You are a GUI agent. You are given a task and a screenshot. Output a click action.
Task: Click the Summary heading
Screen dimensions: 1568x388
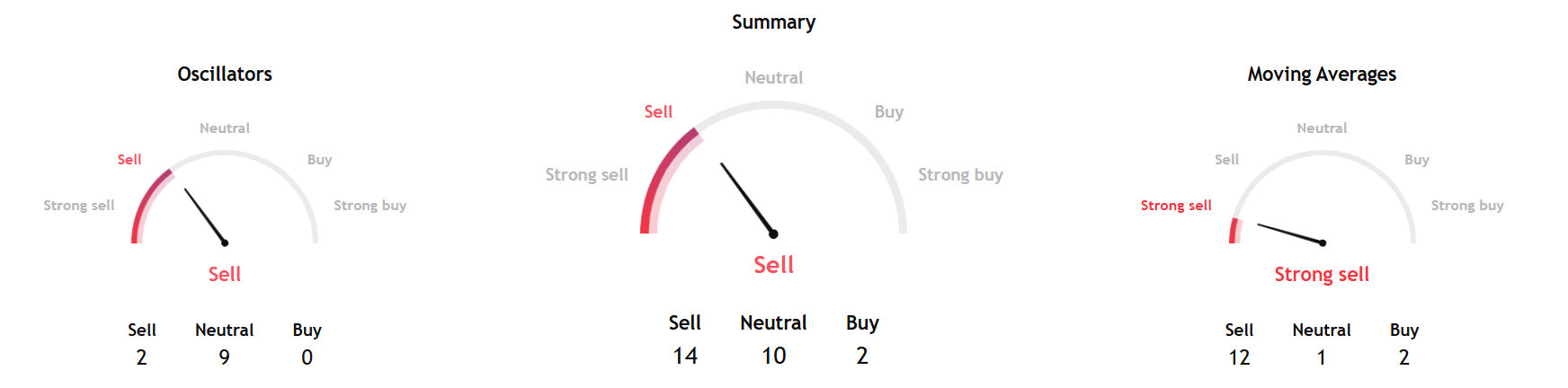[773, 22]
